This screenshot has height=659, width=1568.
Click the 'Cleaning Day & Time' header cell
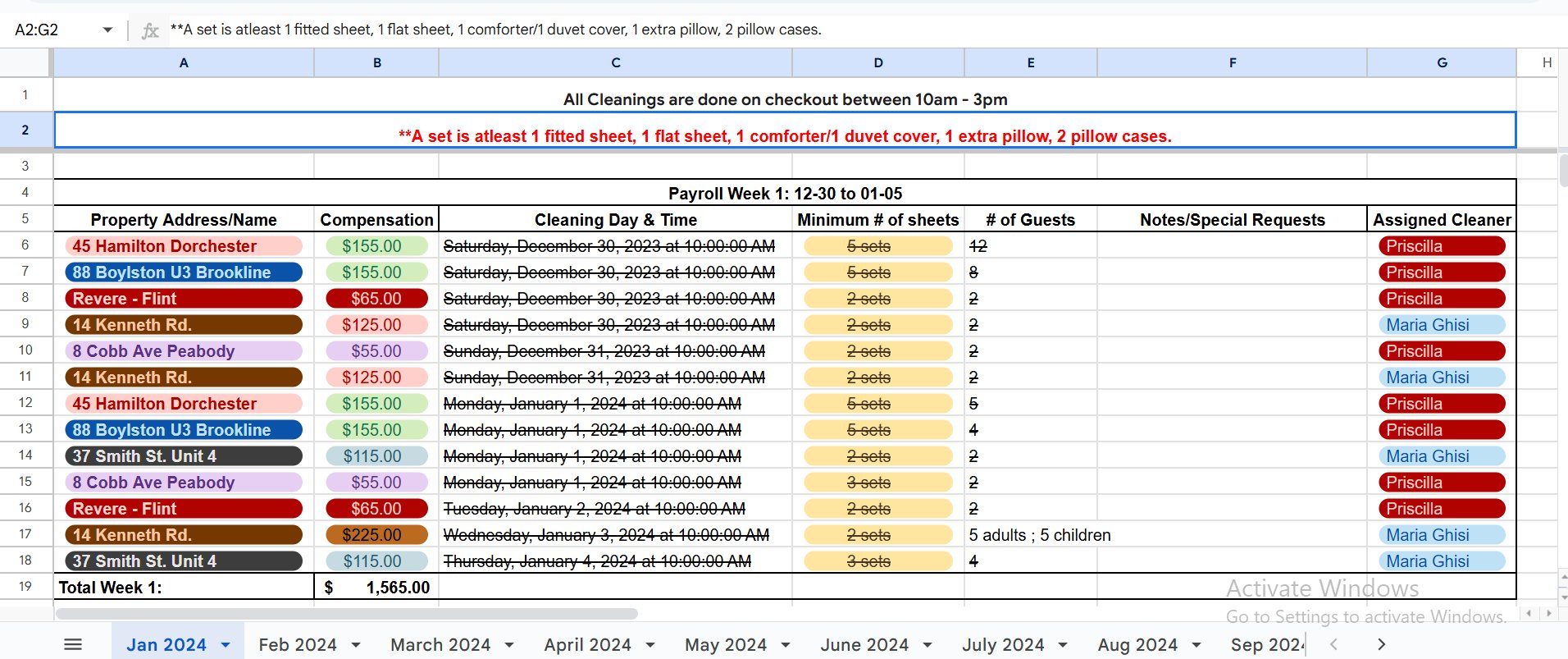(x=616, y=219)
